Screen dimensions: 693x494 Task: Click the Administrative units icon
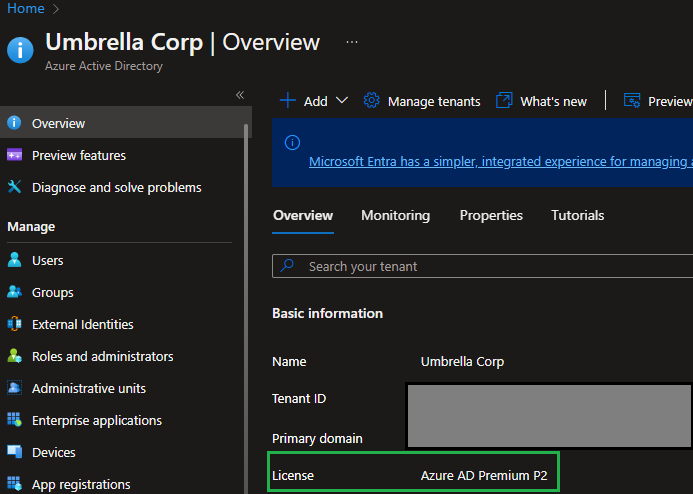coord(14,388)
